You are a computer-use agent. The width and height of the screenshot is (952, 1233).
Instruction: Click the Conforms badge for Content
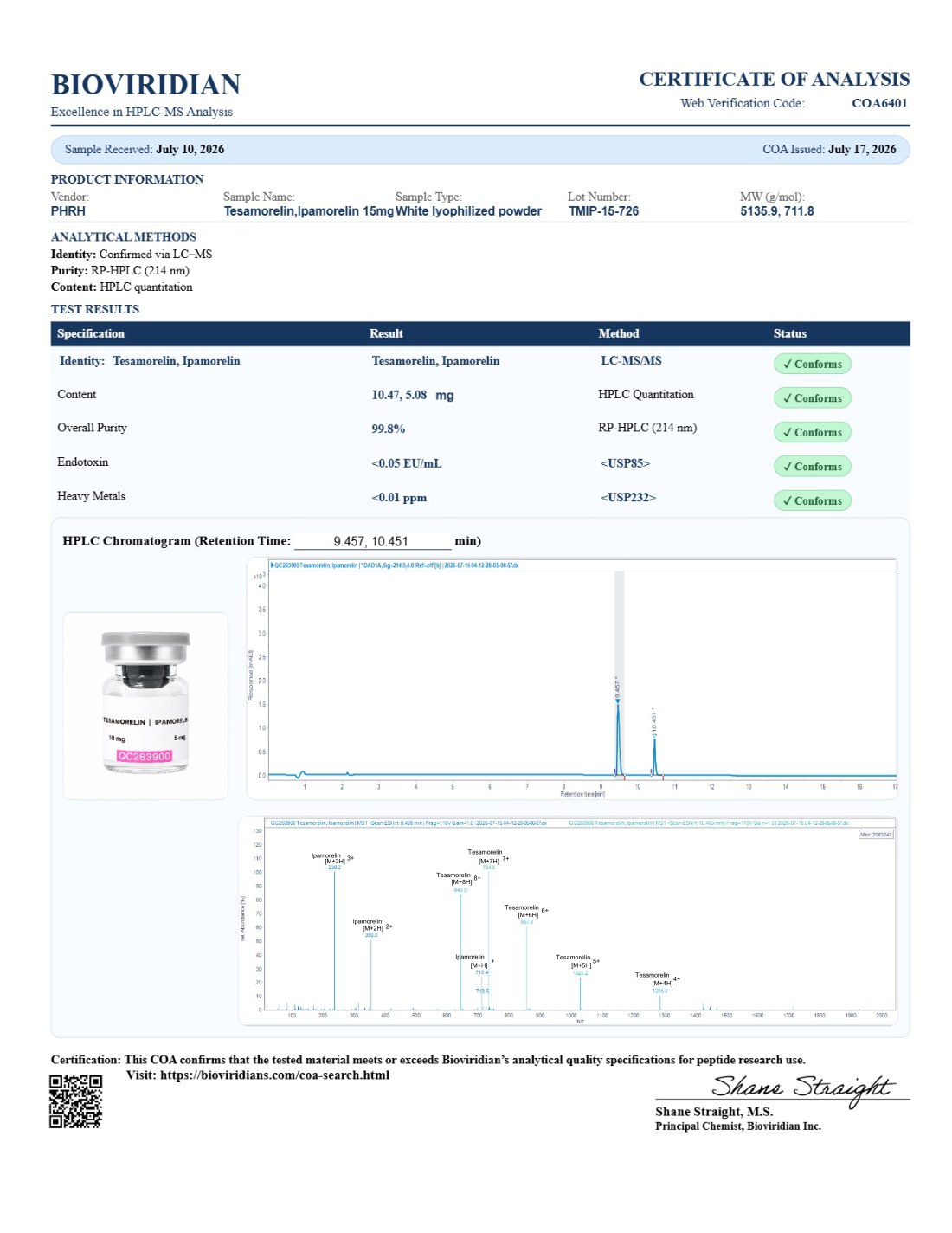[x=812, y=398]
